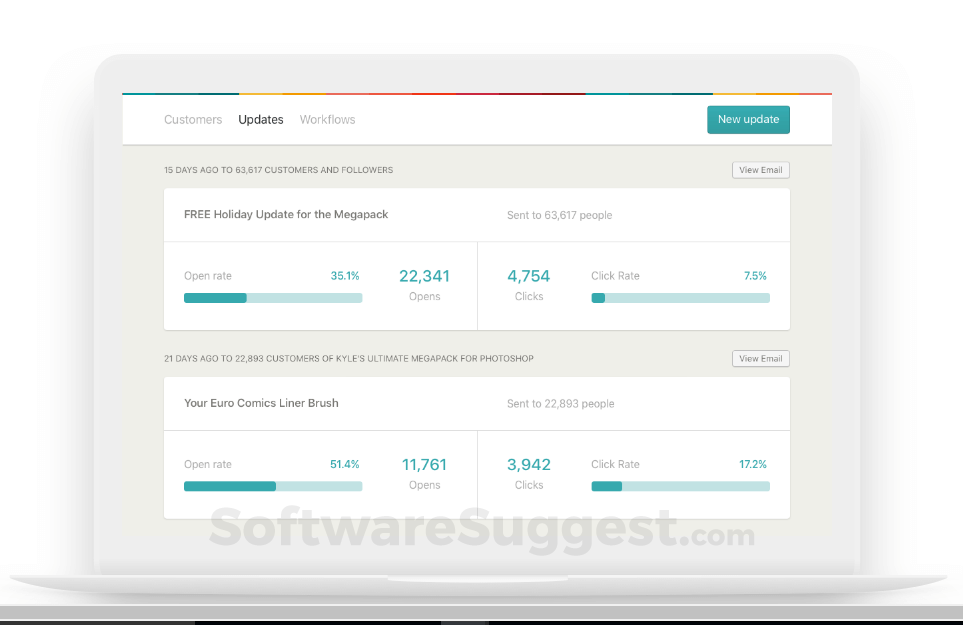Switch to the Customers tab
Viewport: 963px width, 625px height.
click(193, 119)
